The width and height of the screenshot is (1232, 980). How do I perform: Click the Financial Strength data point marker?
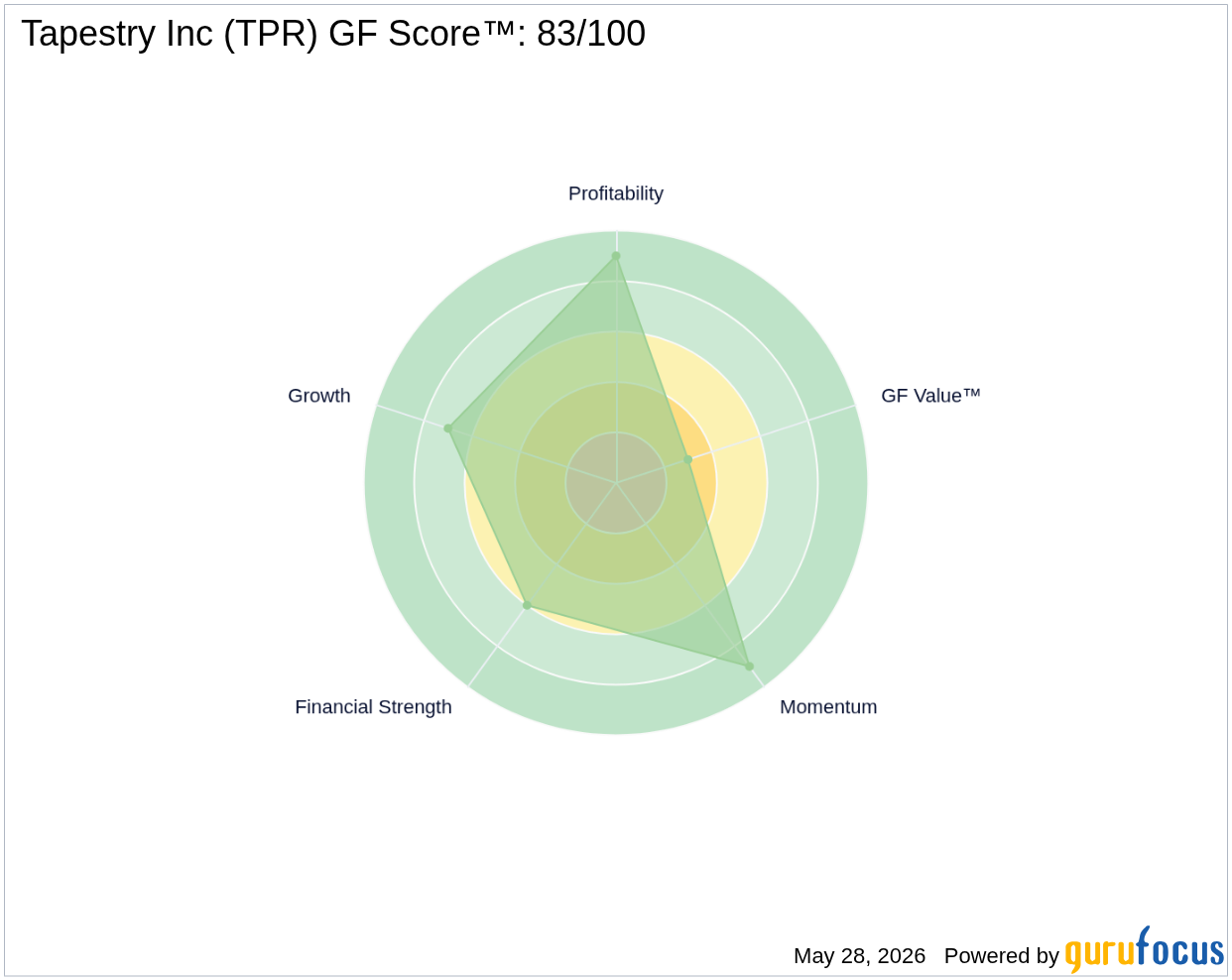point(527,605)
